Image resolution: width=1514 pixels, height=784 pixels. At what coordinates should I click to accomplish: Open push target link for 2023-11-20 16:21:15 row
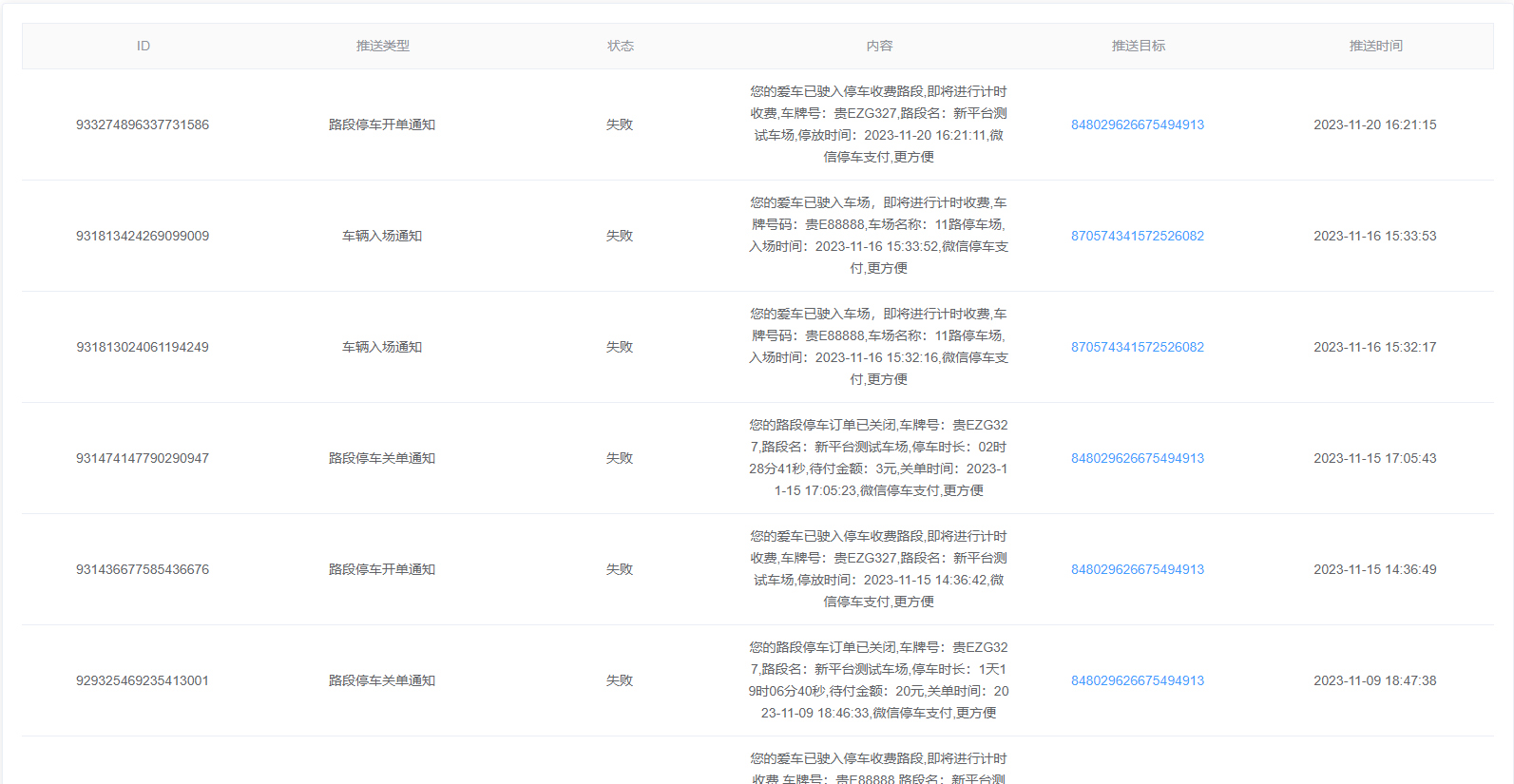click(1137, 124)
